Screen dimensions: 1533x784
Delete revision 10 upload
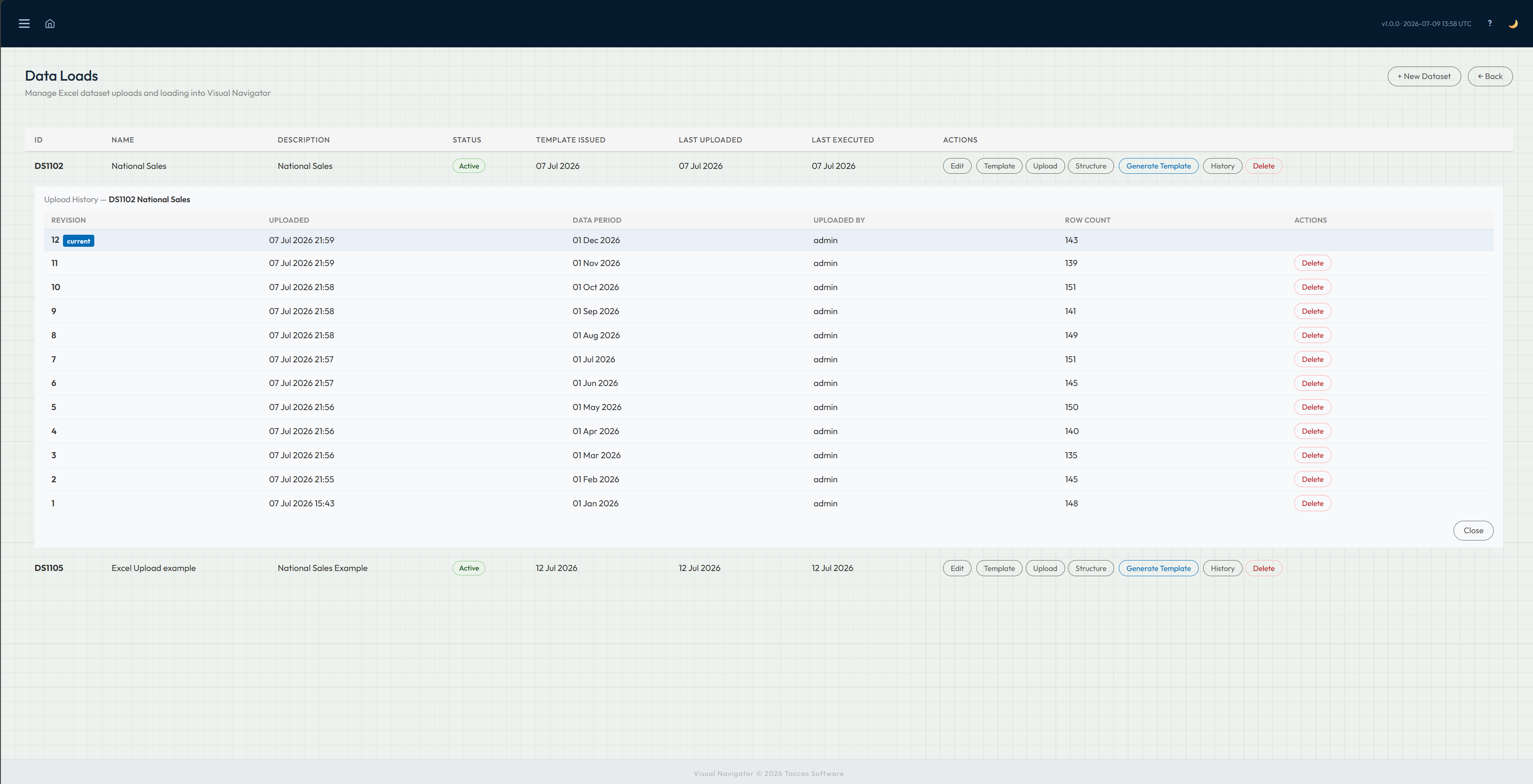(x=1312, y=287)
